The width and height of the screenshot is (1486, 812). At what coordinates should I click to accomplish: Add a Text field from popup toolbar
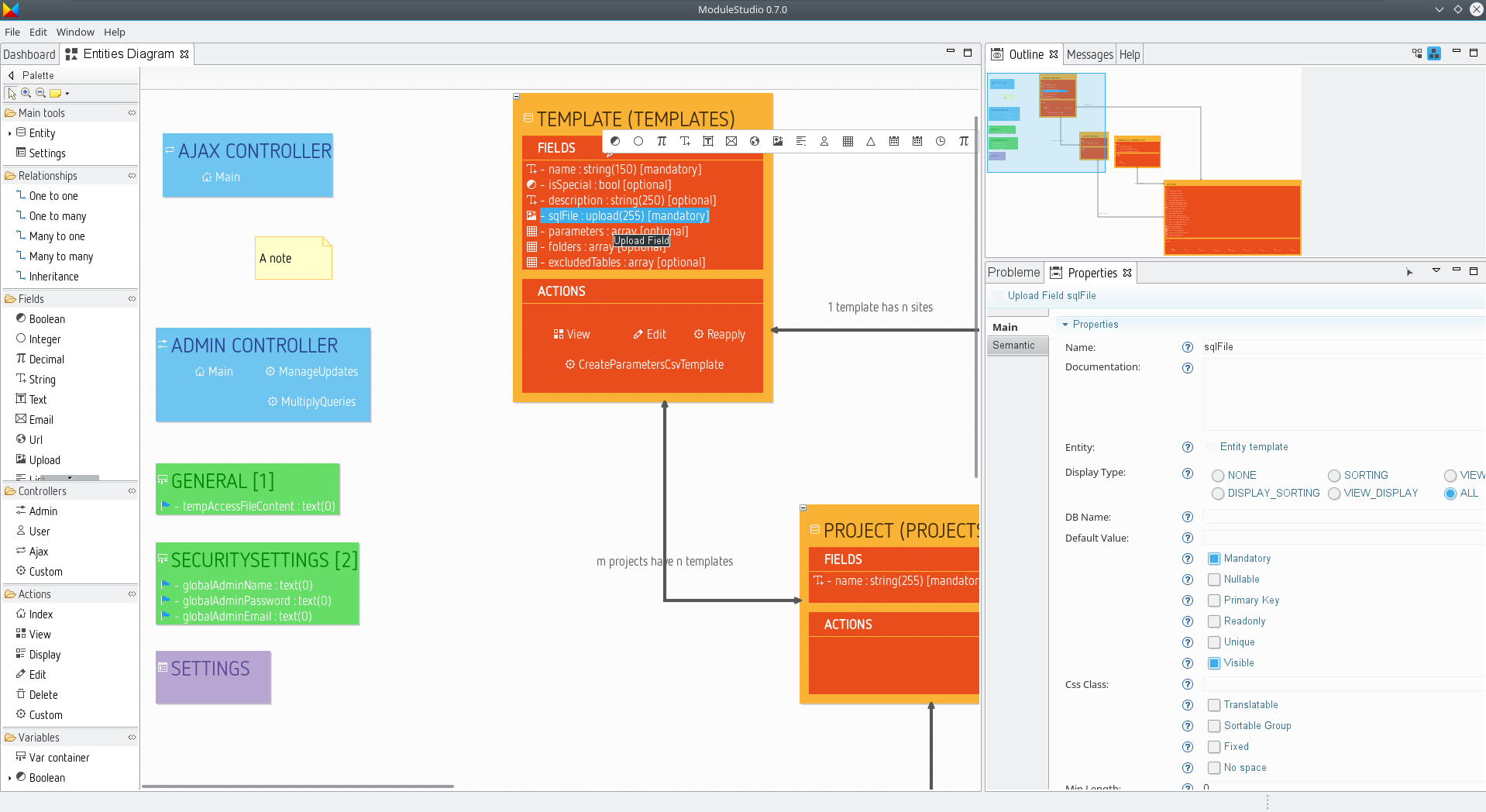(708, 141)
